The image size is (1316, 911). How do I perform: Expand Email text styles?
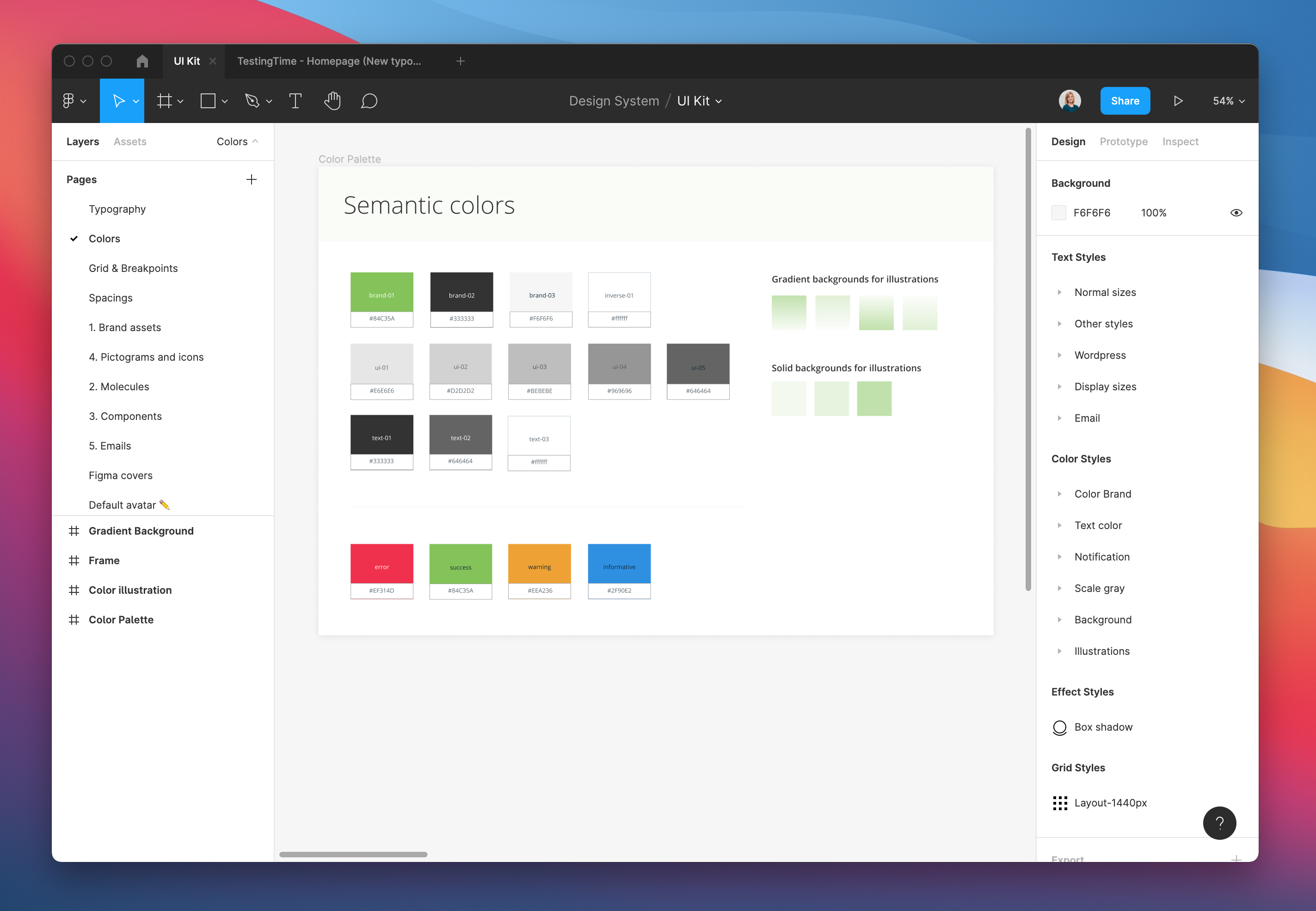click(x=1059, y=418)
